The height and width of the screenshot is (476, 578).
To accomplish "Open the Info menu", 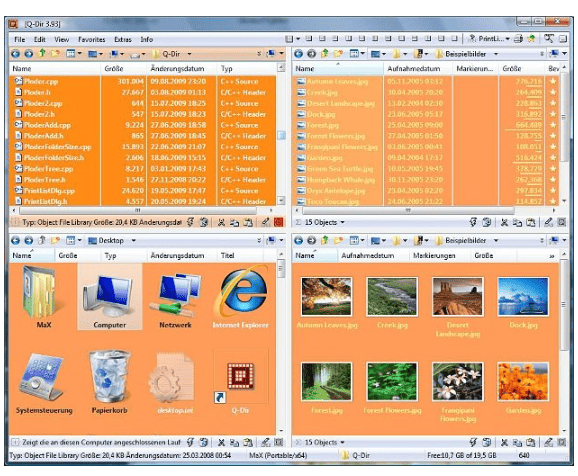I will [x=146, y=39].
